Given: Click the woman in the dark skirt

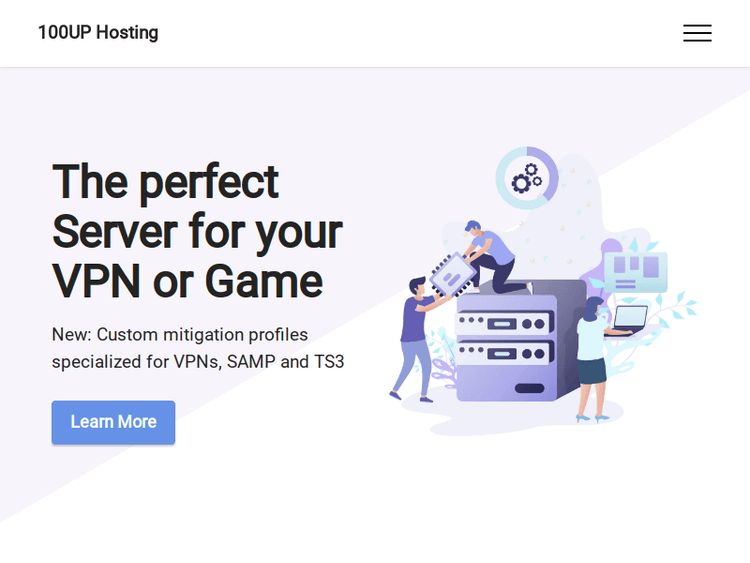Looking at the screenshot, I should (x=594, y=355).
